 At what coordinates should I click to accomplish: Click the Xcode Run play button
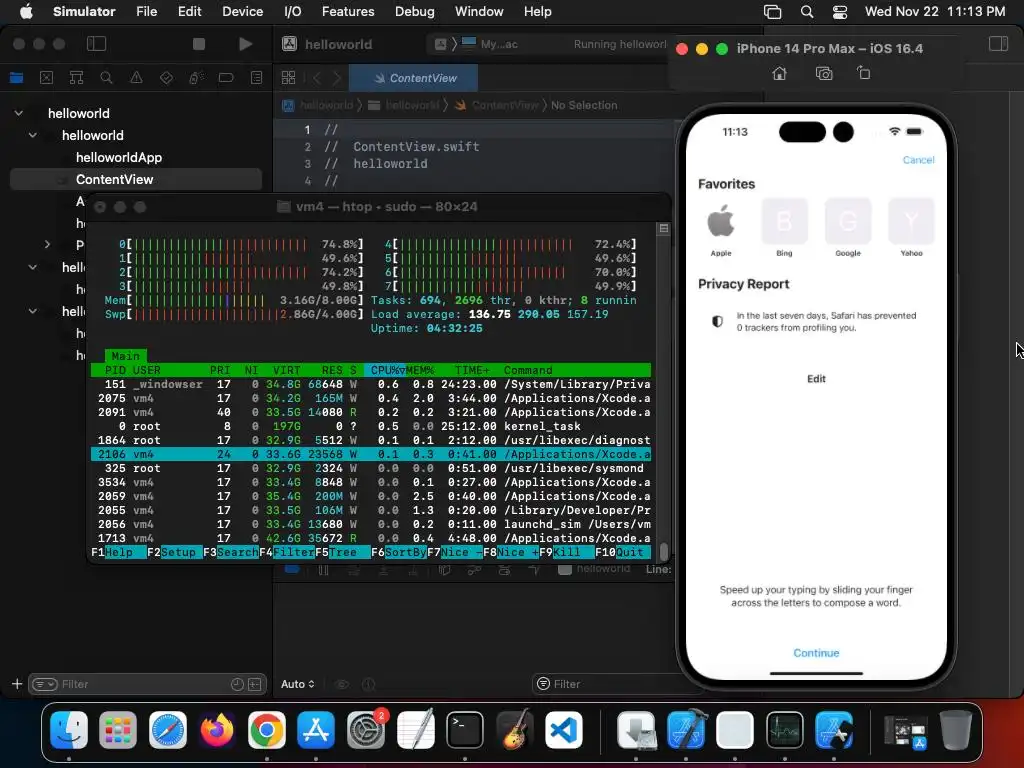[246, 44]
